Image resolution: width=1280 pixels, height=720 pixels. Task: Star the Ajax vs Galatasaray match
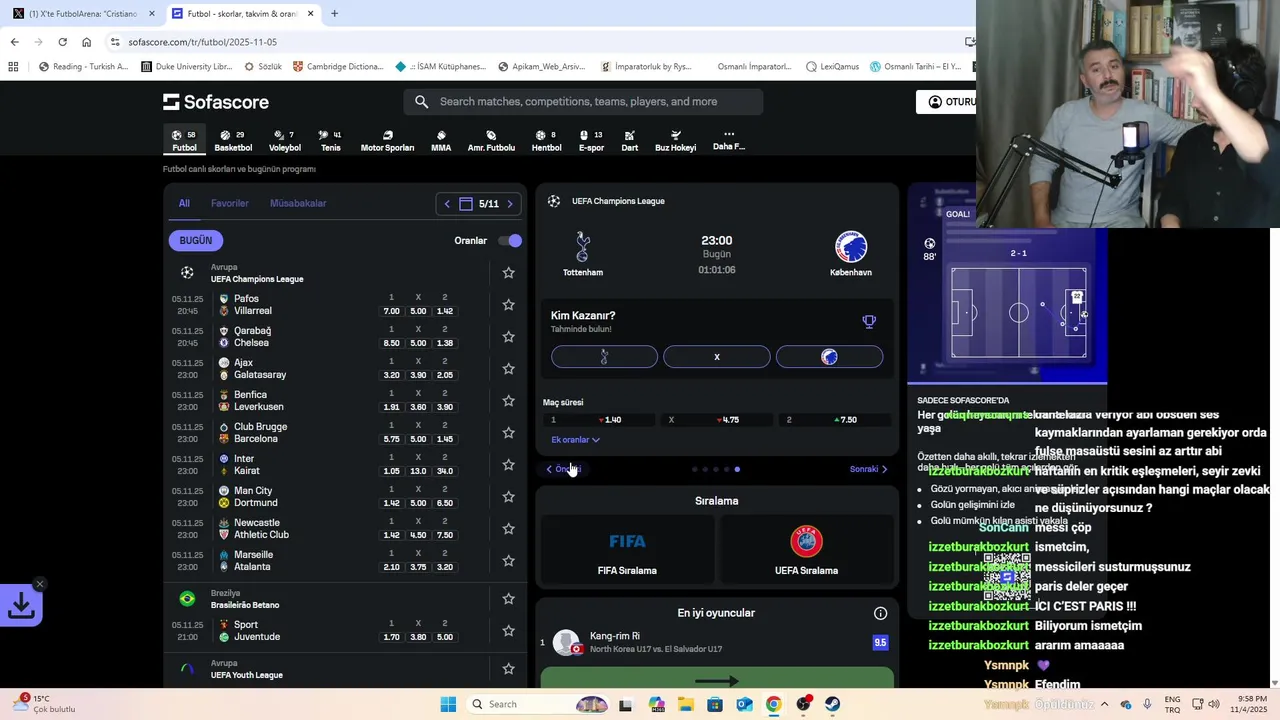(x=508, y=368)
